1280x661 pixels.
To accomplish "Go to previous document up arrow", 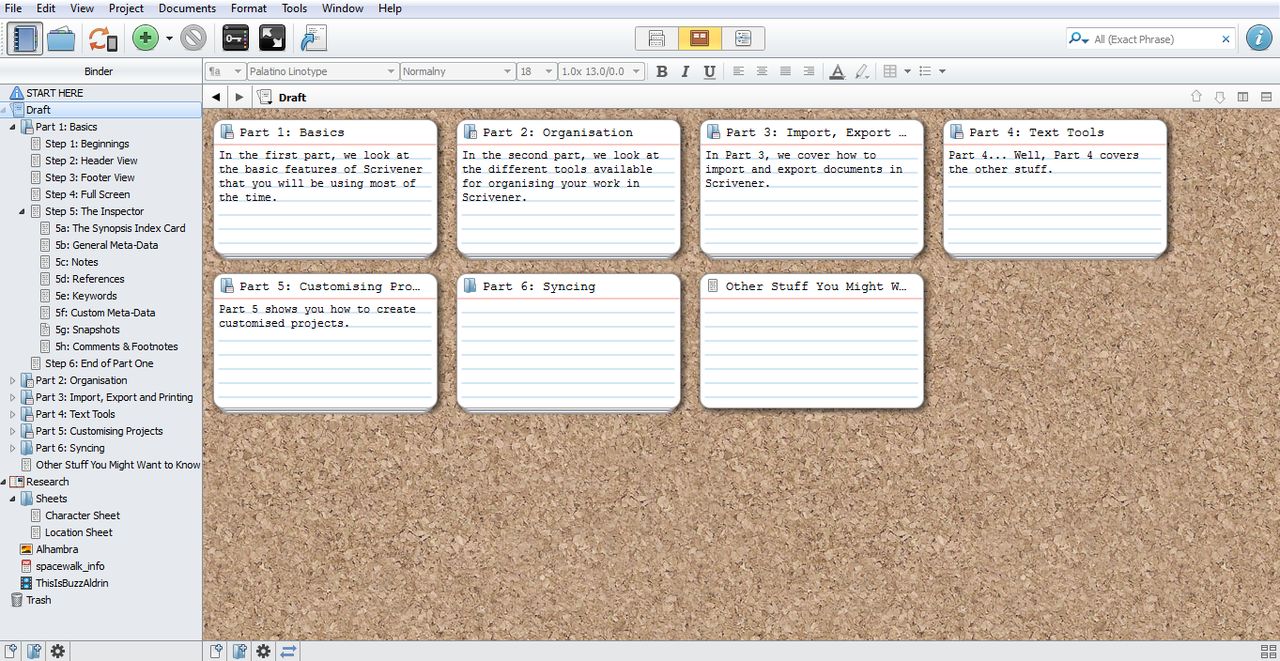I will click(1196, 97).
